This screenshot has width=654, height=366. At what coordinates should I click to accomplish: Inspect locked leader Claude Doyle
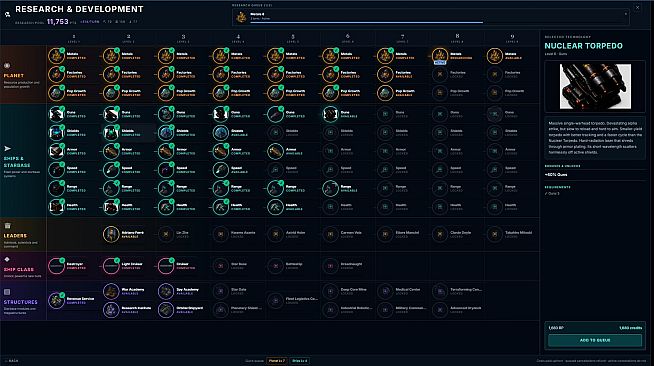click(x=440, y=234)
